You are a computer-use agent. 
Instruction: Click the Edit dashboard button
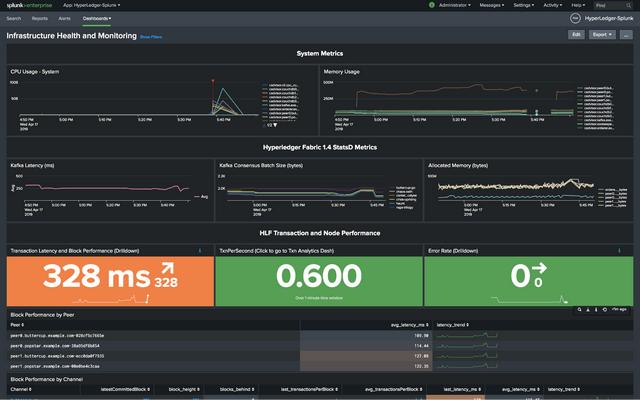pos(576,35)
